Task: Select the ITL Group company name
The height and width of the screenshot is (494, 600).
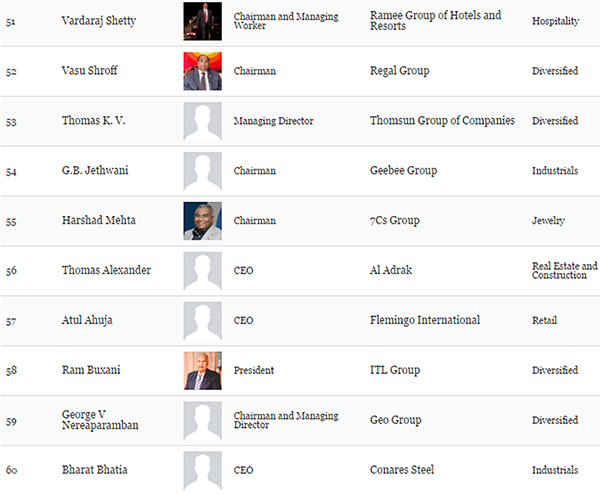Action: [395, 370]
